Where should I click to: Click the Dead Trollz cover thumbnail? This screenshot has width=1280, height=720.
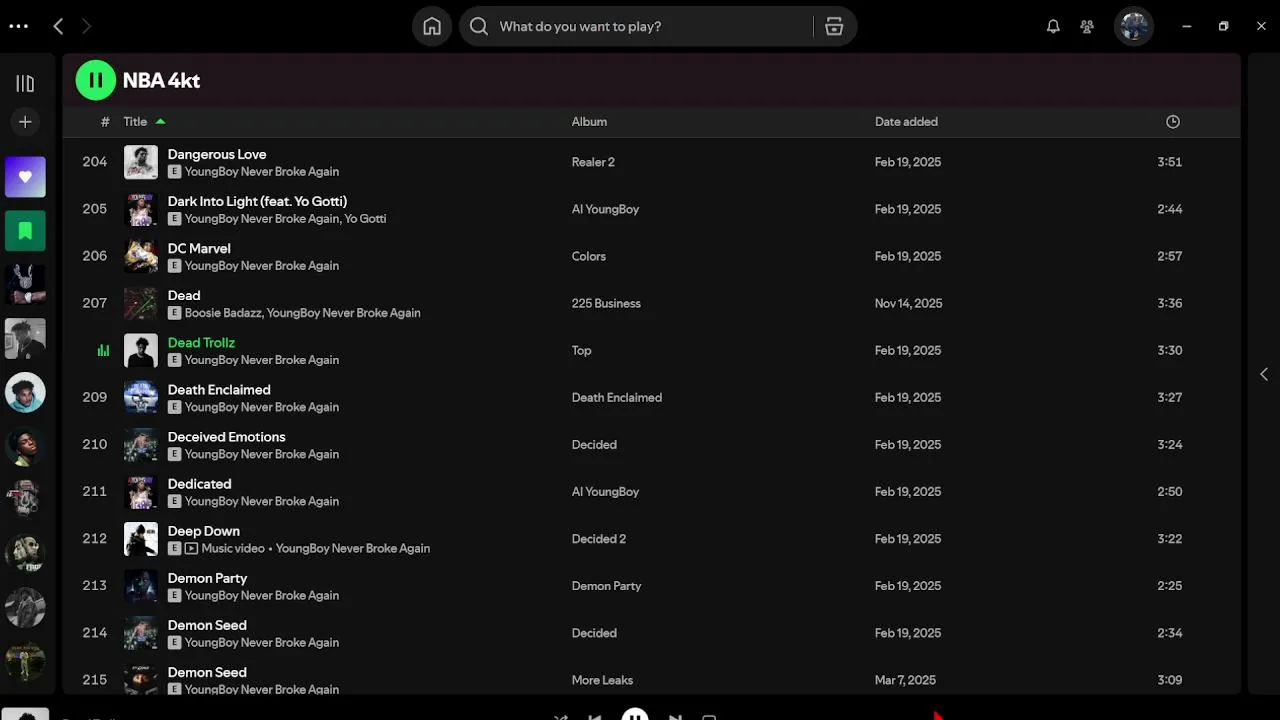coord(141,350)
